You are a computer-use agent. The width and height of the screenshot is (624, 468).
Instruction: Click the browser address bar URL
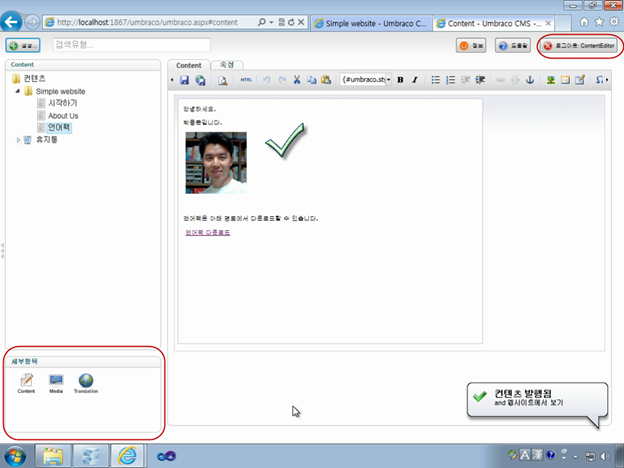[147, 22]
